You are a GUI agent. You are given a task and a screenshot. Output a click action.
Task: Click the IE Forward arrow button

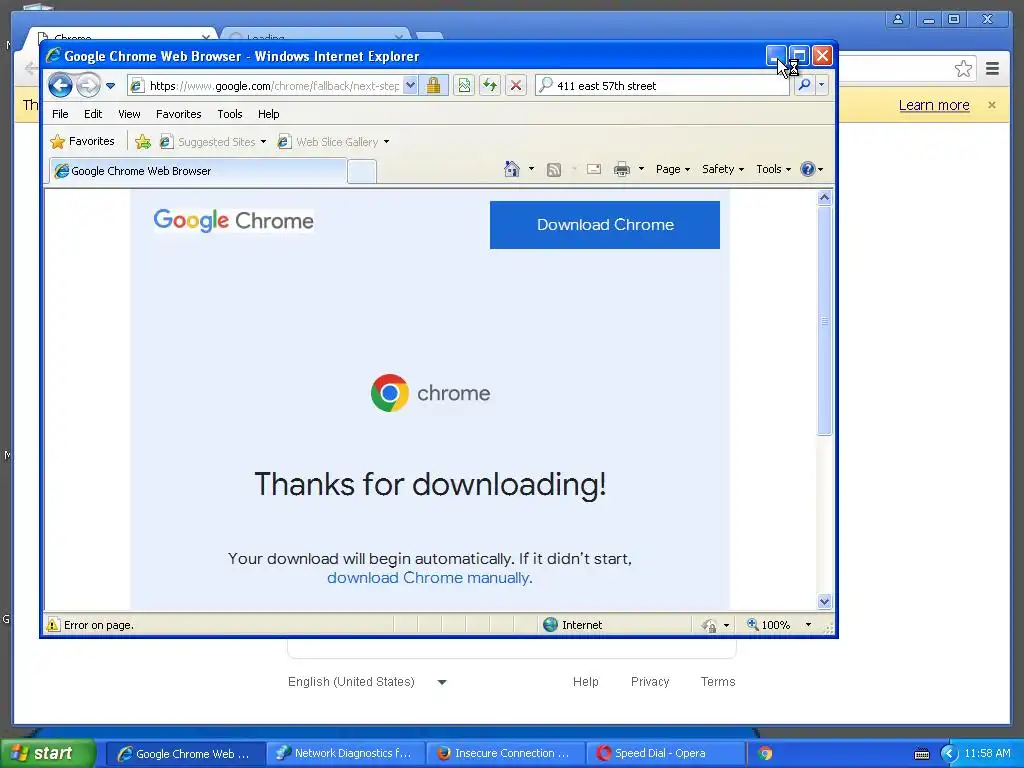88,86
